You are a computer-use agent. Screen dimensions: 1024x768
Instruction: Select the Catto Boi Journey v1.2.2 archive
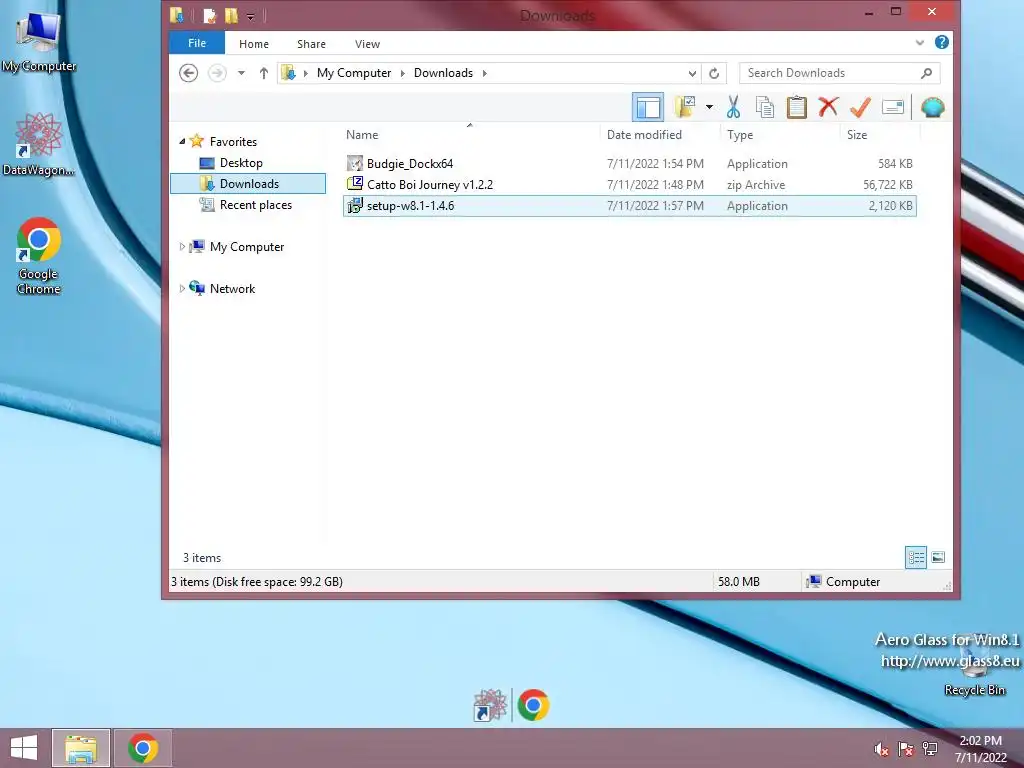click(630, 184)
